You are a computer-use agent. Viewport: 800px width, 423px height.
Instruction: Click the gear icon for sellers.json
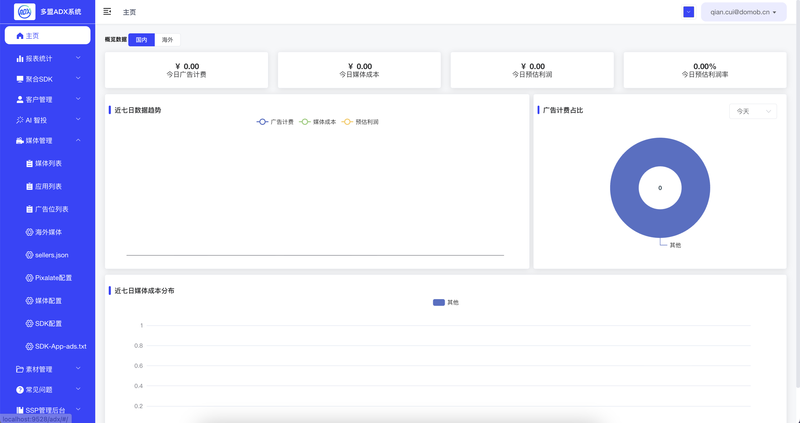click(29, 255)
